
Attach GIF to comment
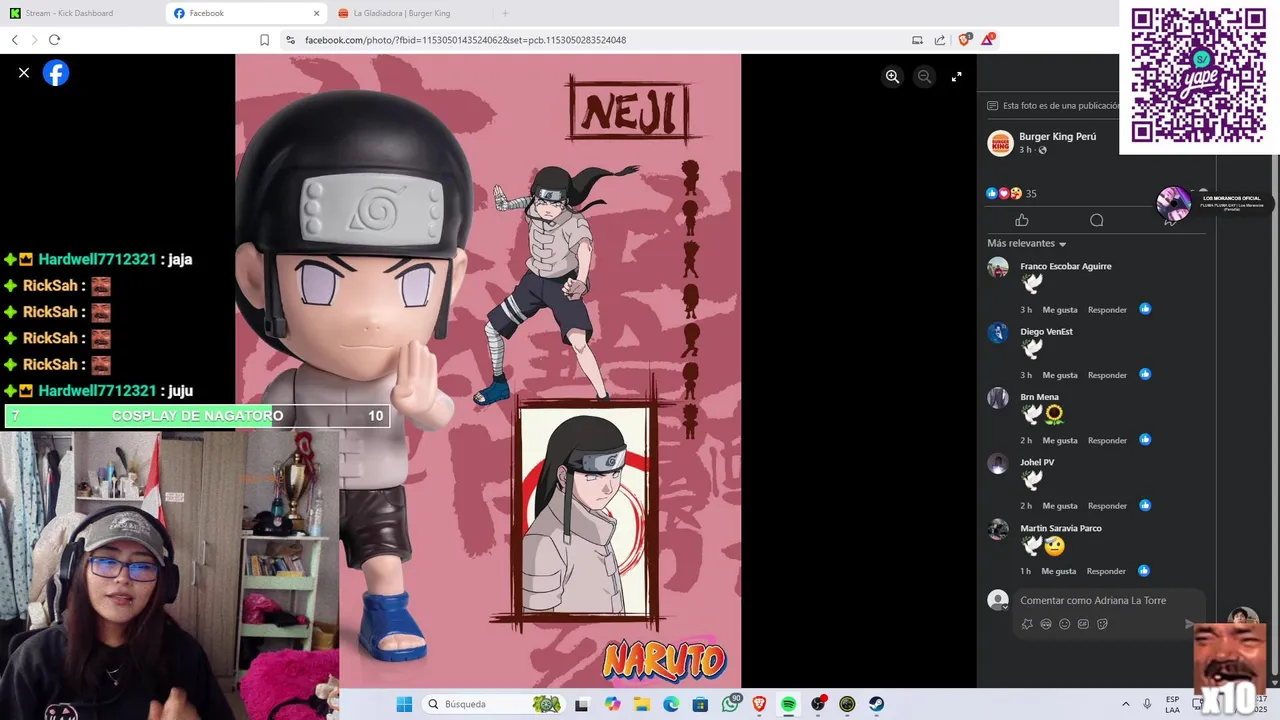(x=1083, y=624)
